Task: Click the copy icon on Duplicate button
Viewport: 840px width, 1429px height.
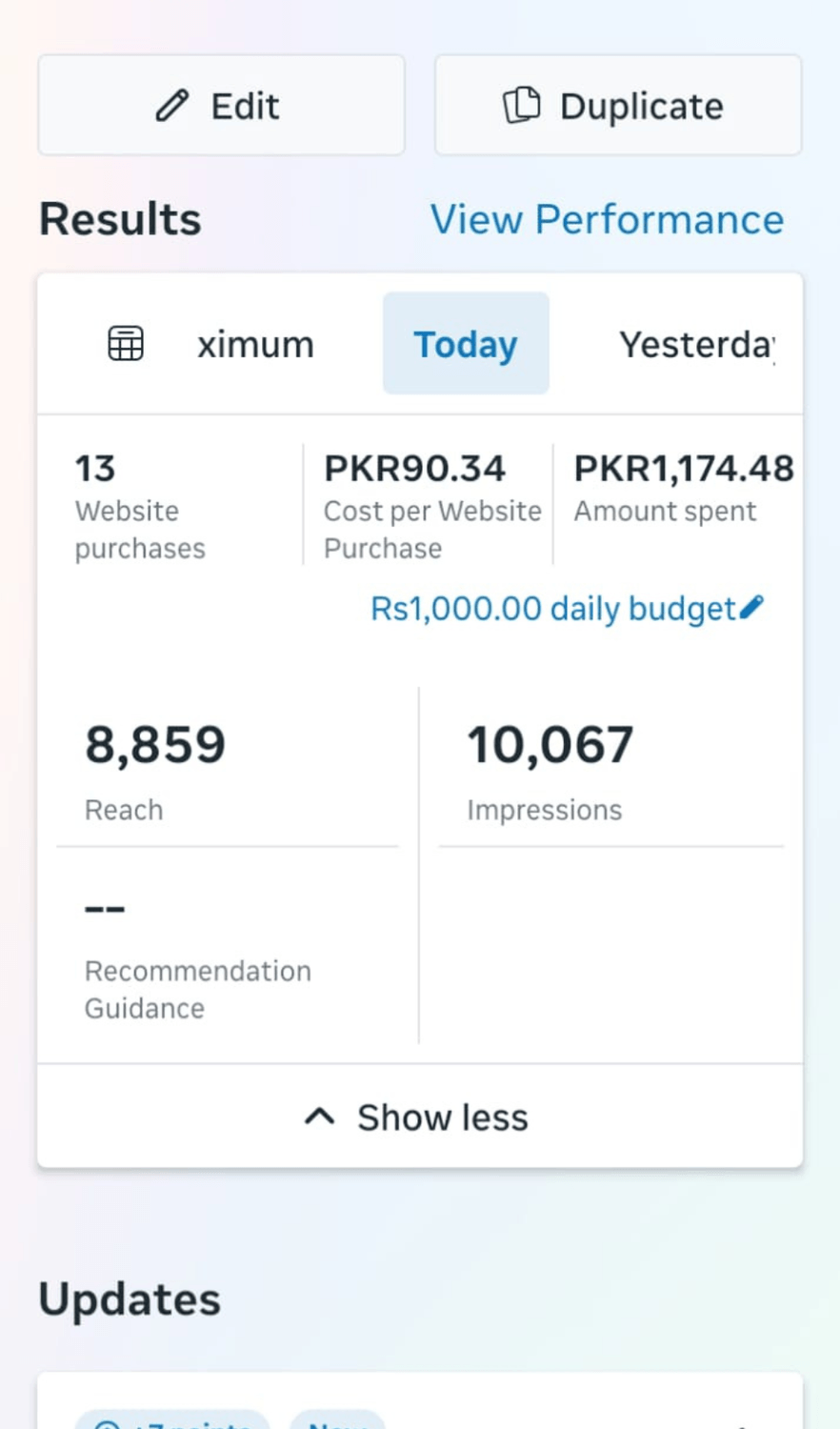Action: click(x=521, y=105)
